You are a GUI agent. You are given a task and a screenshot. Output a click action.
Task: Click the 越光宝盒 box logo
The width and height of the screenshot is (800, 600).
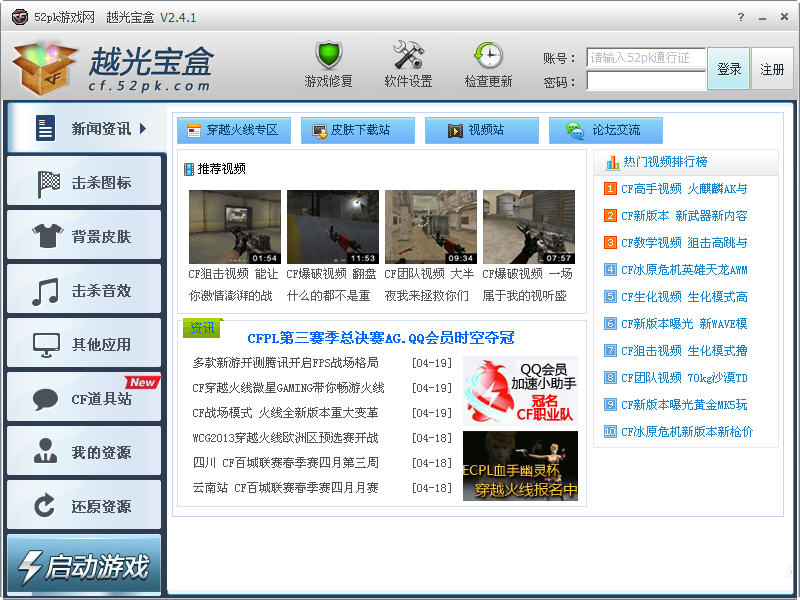[45, 68]
